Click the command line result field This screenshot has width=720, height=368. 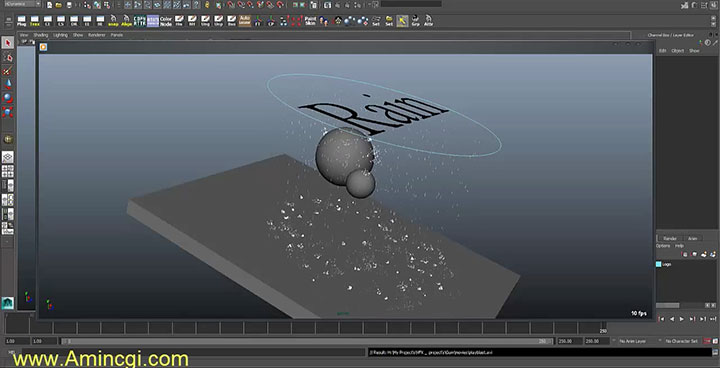click(540, 352)
